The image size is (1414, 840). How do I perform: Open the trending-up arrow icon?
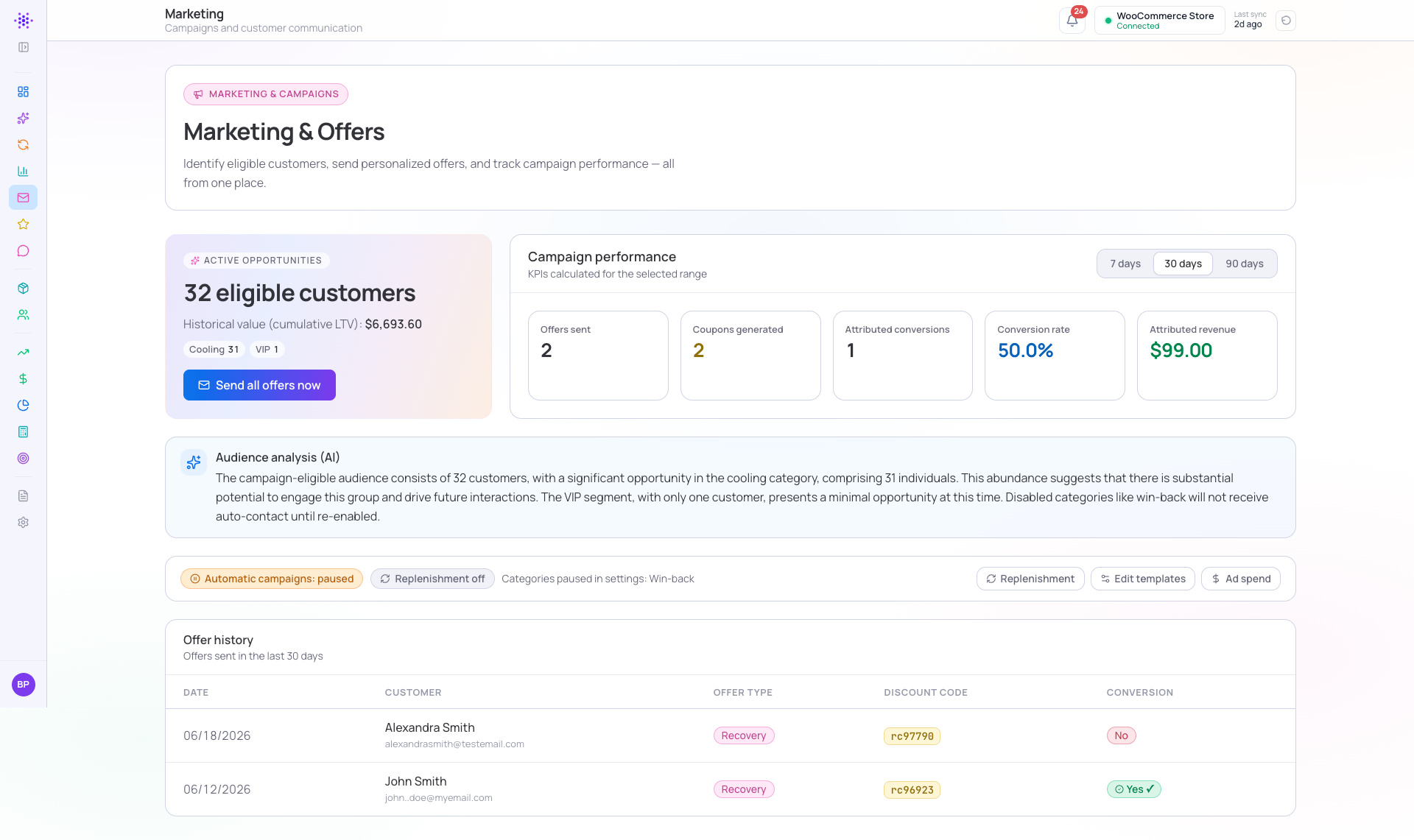(x=24, y=353)
